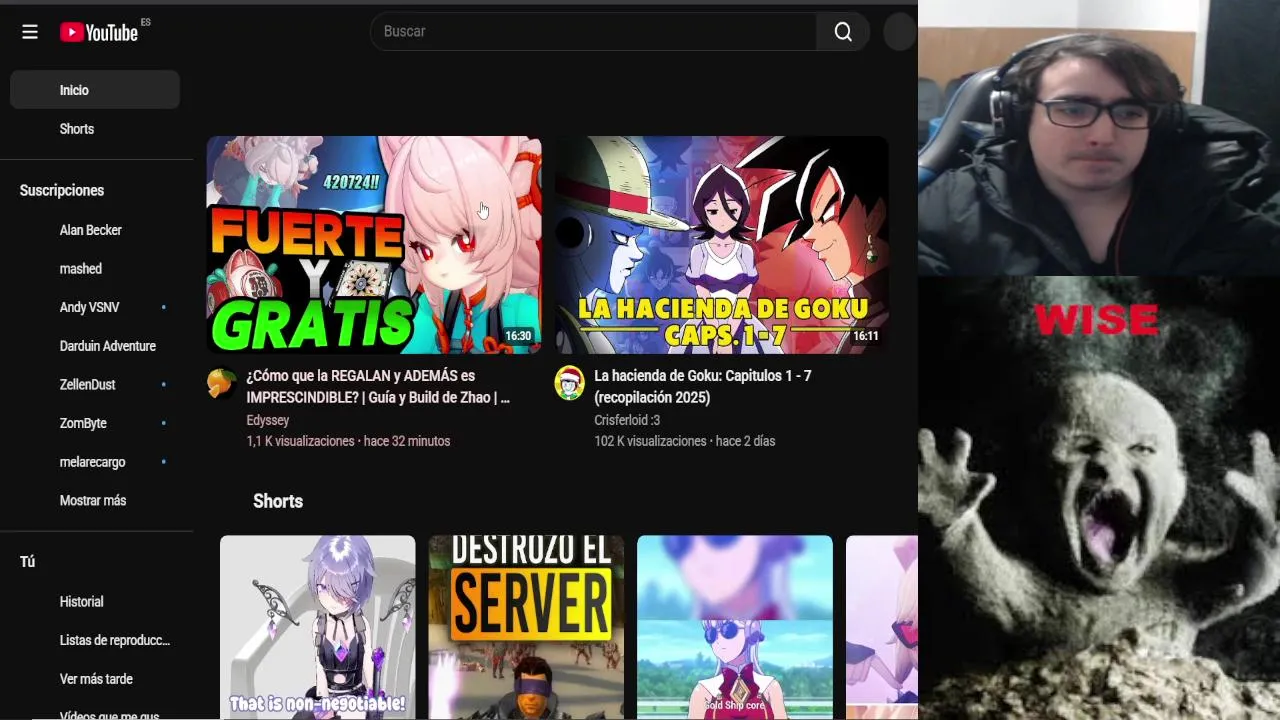Open Ver más tarde in the sidebar
The image size is (1280, 720).
click(95, 679)
